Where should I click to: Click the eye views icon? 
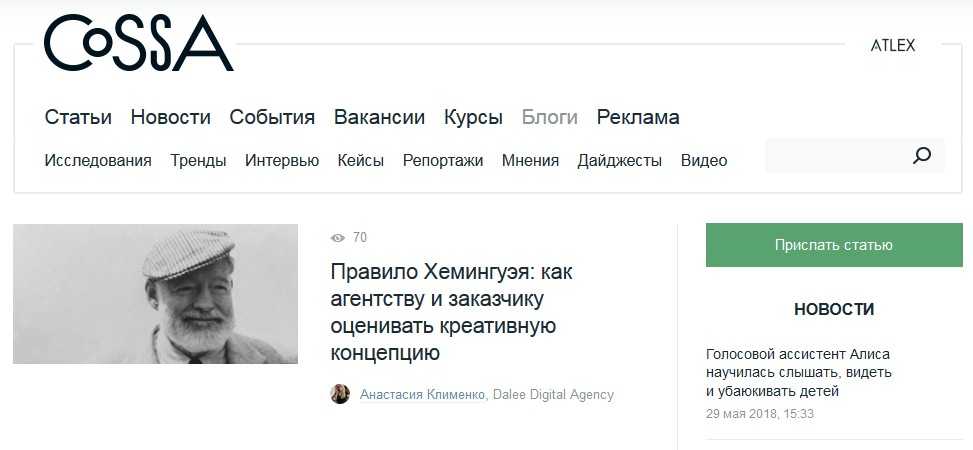(338, 238)
